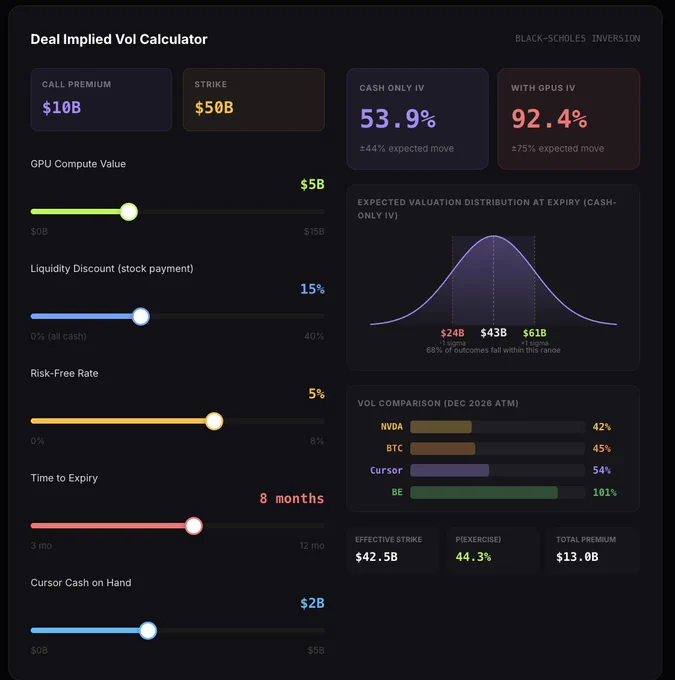The image size is (675, 680).
Task: Click the Effective Strike $42.5B tile
Action: [x=392, y=549]
